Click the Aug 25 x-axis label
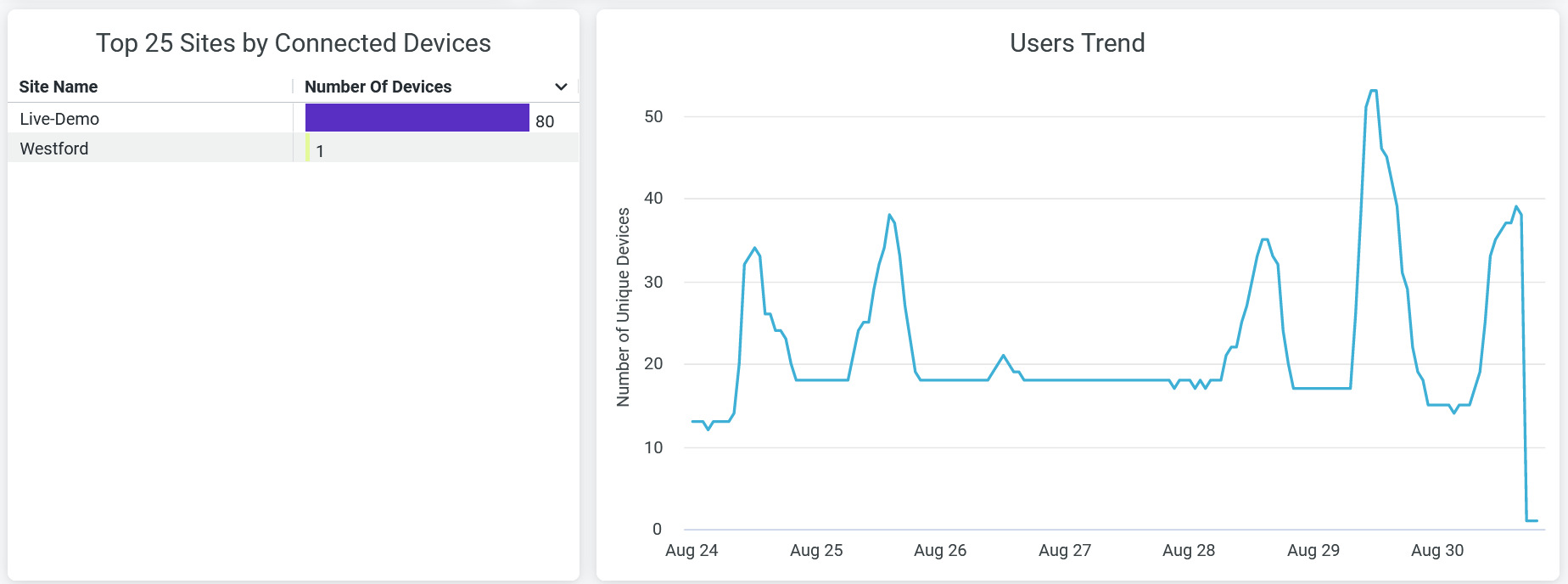The image size is (1568, 584). coord(816,550)
